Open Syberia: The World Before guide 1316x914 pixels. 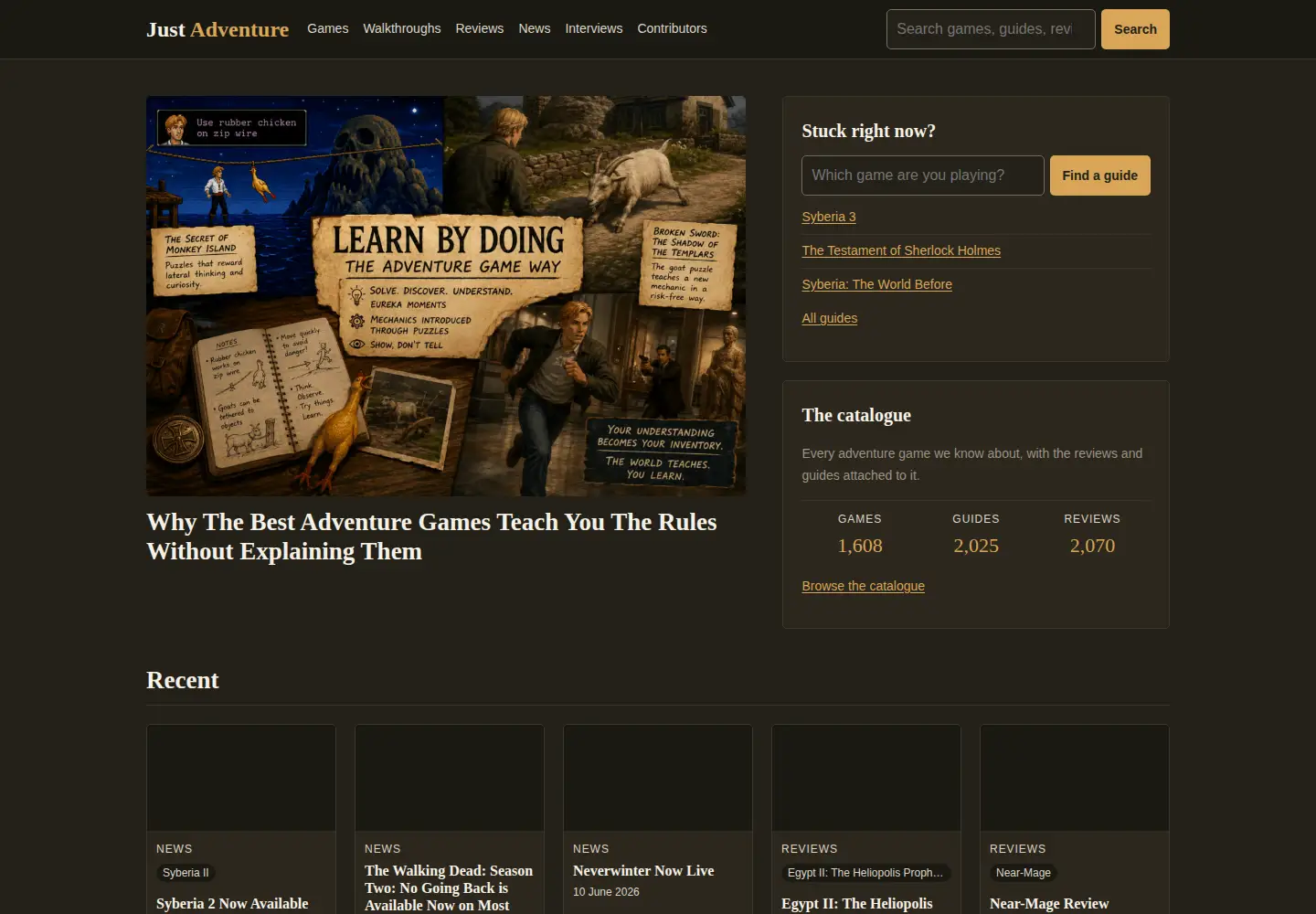876,284
